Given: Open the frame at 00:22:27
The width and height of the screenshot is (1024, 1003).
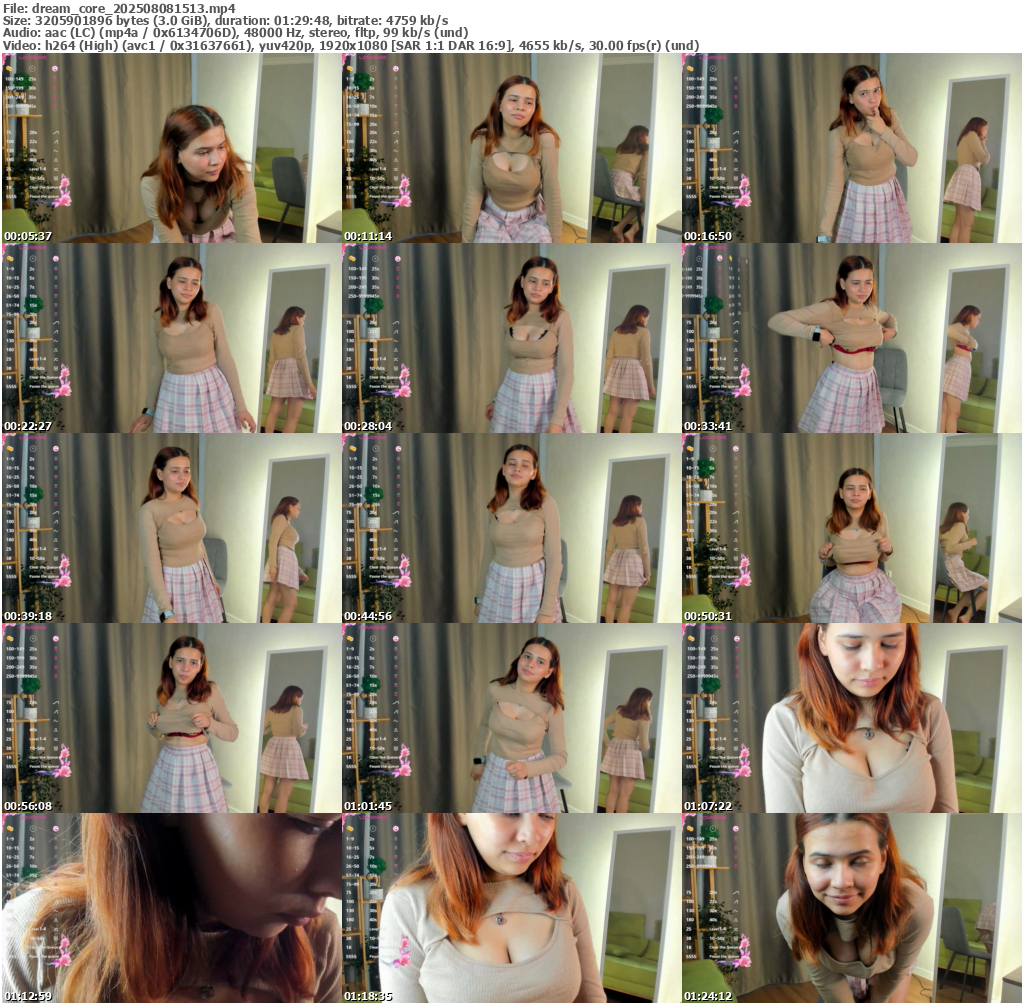Looking at the screenshot, I should [171, 338].
